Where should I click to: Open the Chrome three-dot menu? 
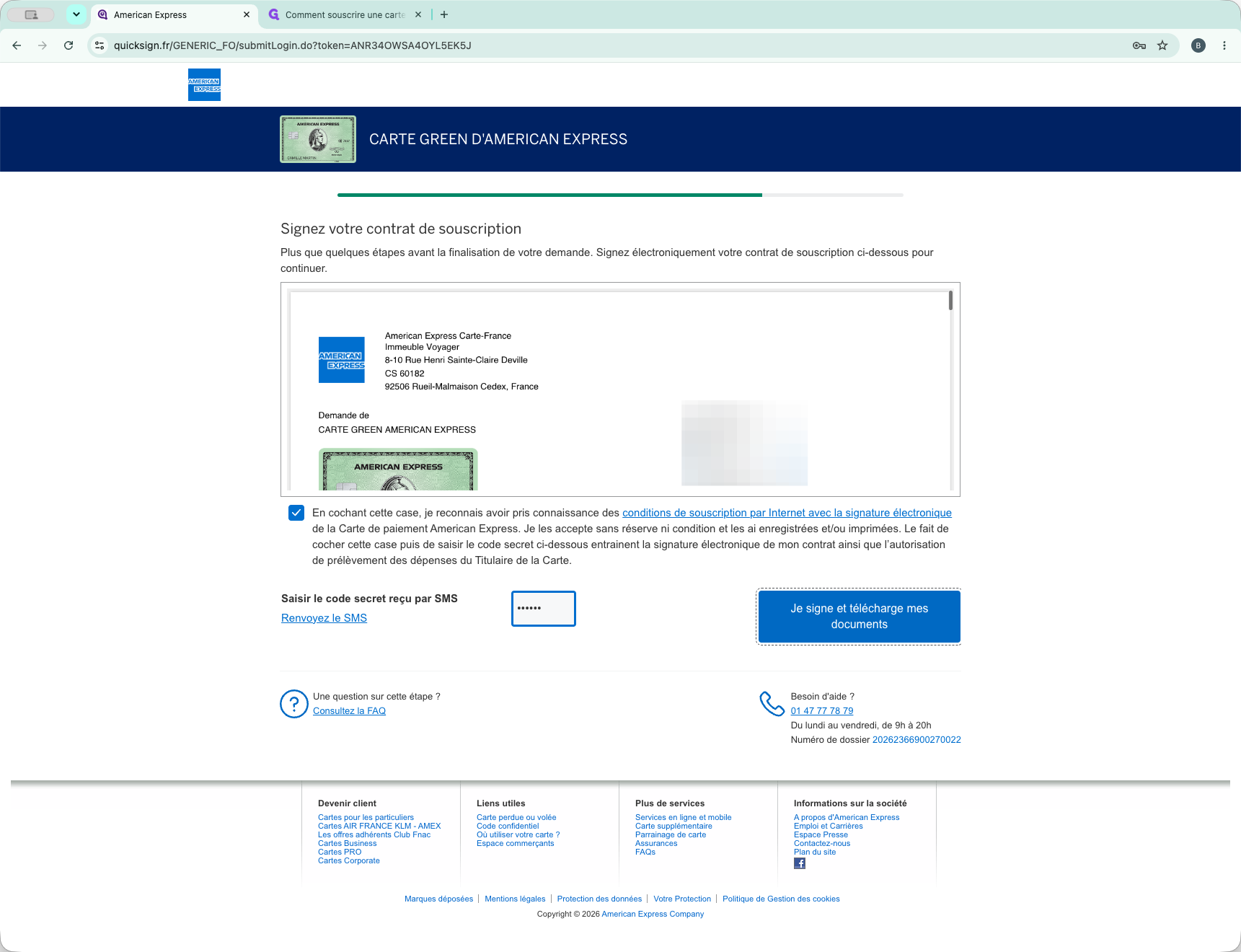click(1224, 45)
